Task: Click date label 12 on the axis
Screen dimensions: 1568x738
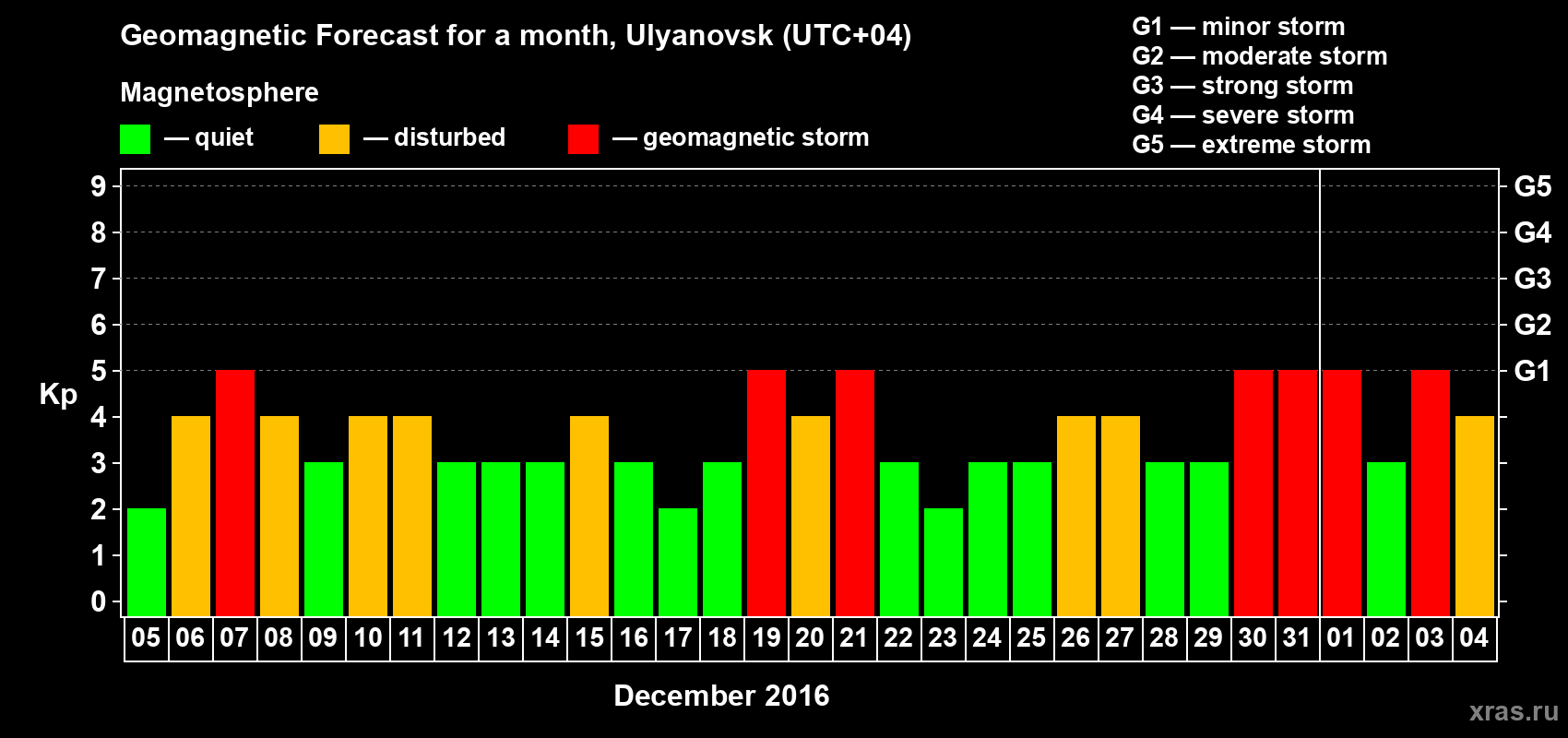Action: pos(457,637)
